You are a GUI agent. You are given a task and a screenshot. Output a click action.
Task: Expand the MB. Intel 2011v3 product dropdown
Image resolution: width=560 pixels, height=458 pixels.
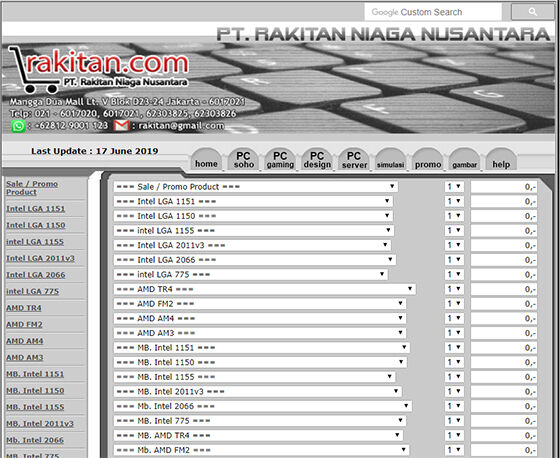[258, 392]
